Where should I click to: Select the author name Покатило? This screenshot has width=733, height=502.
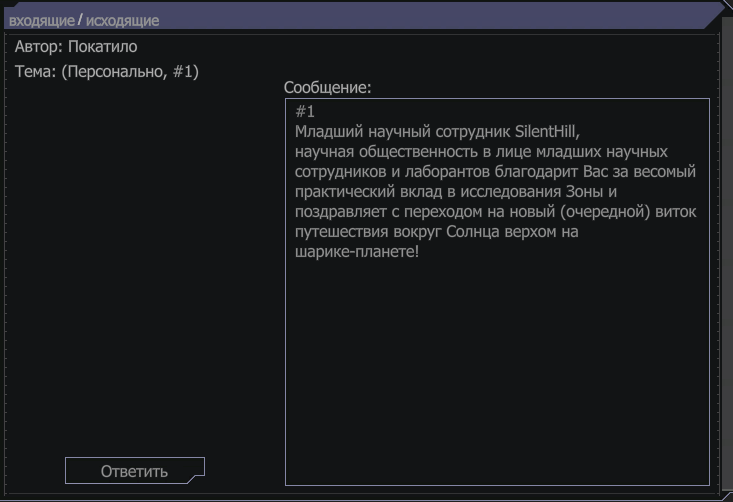click(103, 47)
